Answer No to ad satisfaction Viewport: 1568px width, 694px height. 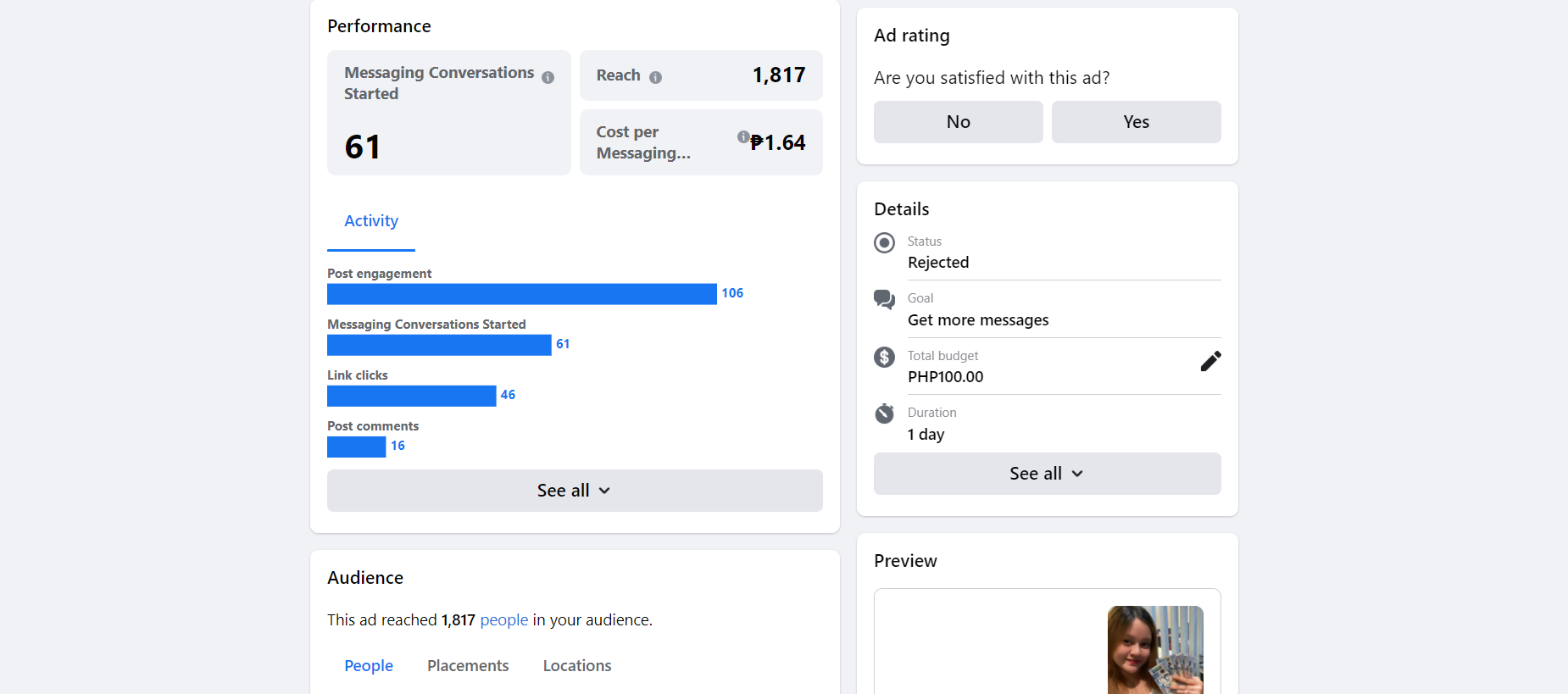point(958,122)
